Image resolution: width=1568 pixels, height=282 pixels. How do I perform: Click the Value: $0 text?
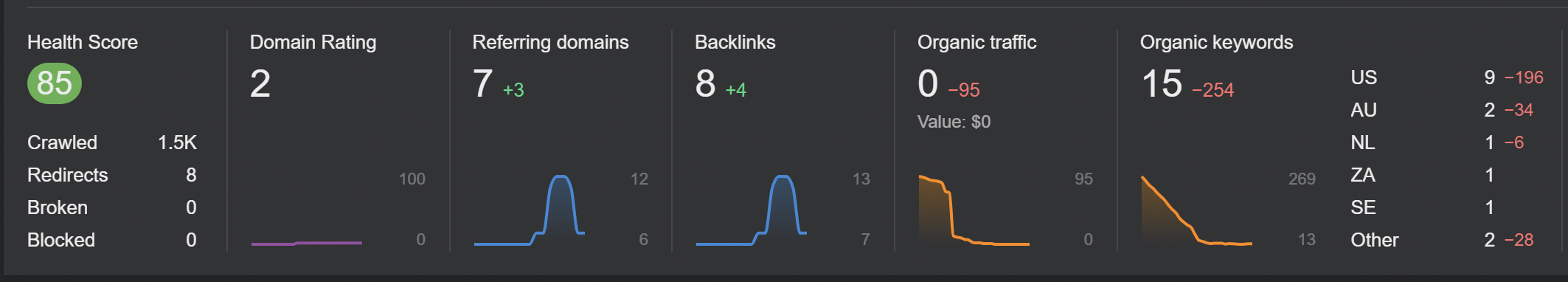click(x=954, y=122)
